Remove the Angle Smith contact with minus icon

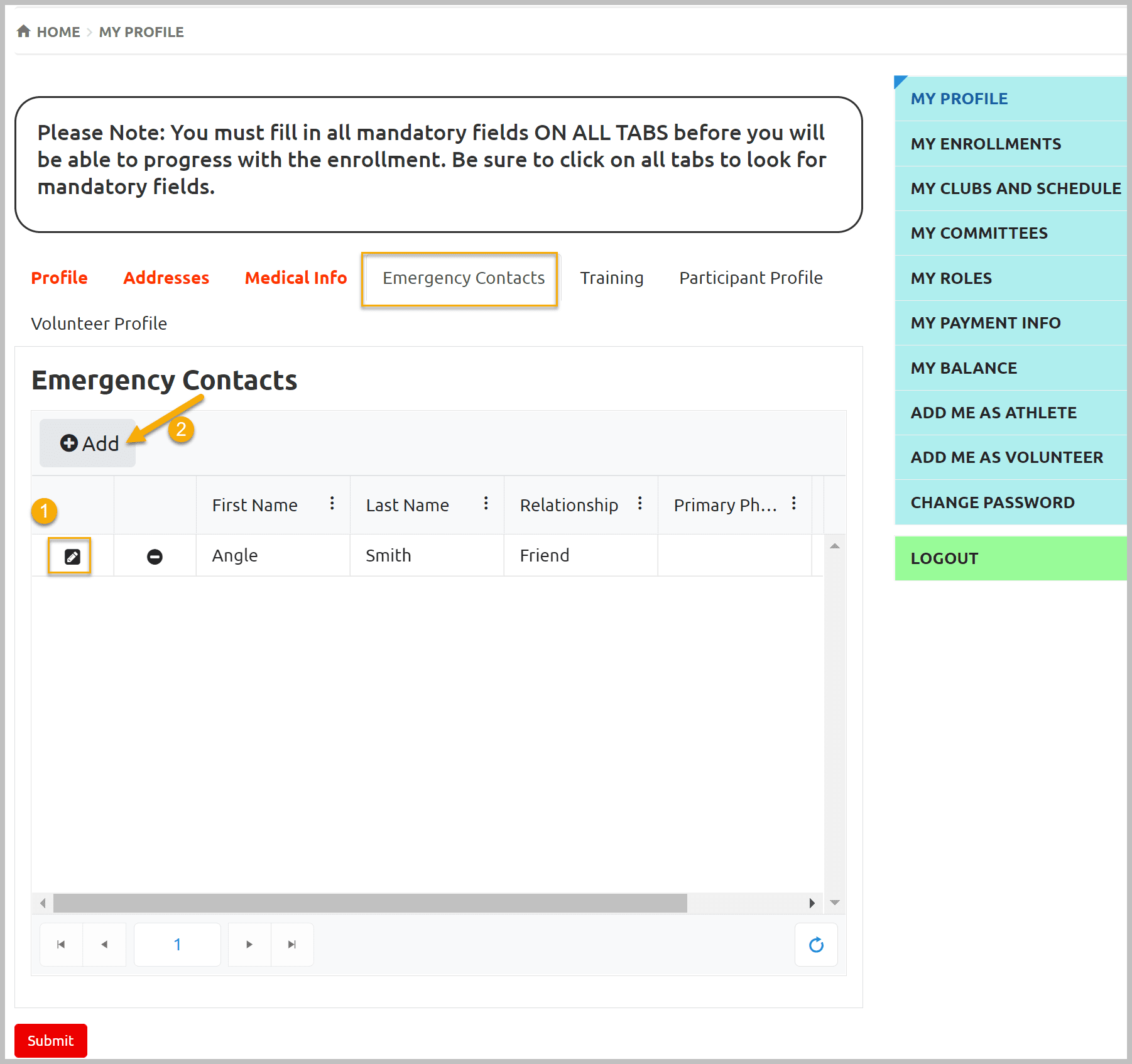tap(155, 556)
